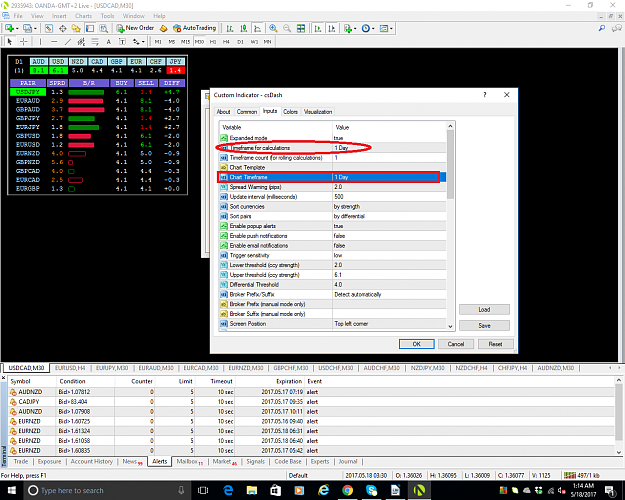Viewport: 625px width, 500px height.
Task: Switch chart to MN timeframe
Action: point(267,41)
